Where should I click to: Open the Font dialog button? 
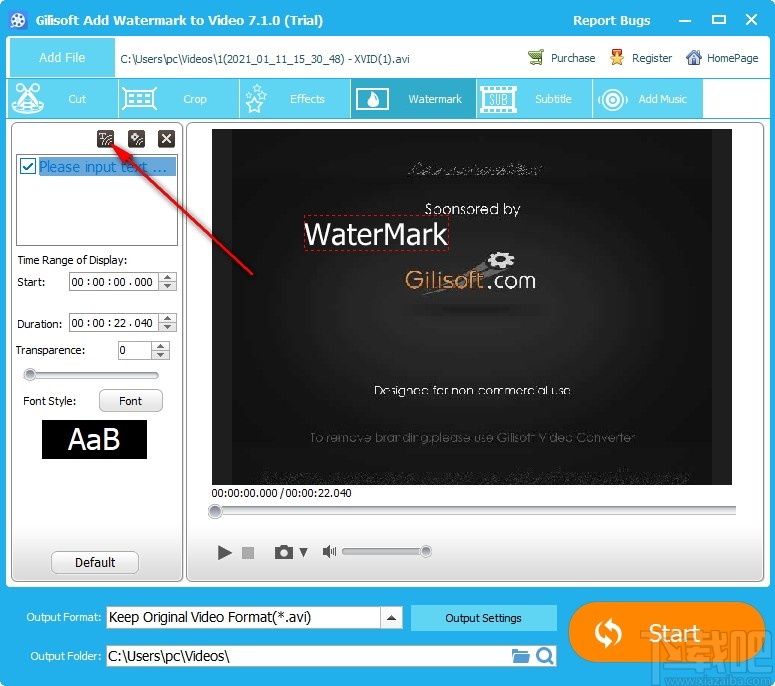point(130,401)
